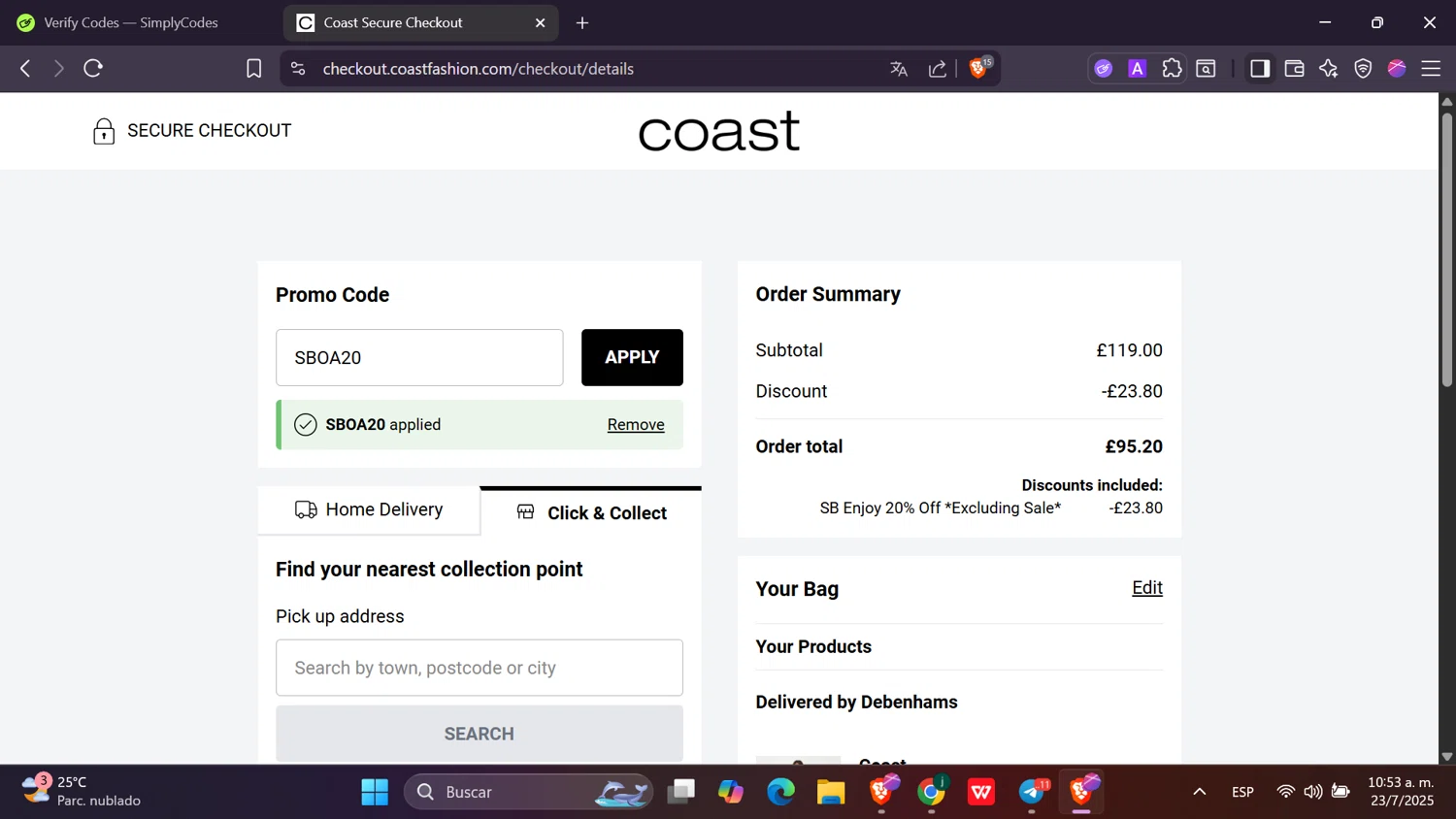
Task: Open Brave VPN shield icon
Action: click(x=1363, y=68)
